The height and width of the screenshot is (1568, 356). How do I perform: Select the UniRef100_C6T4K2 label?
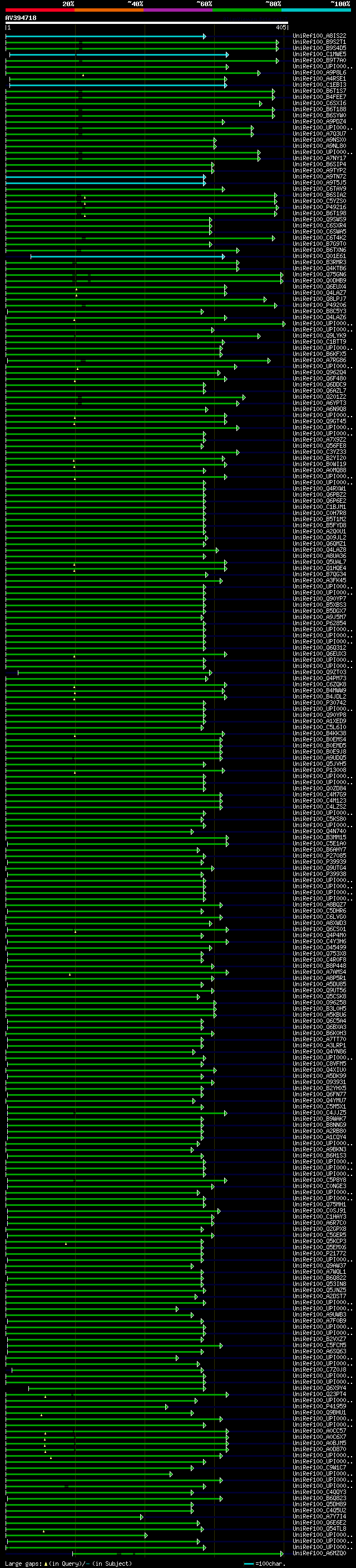(x=319, y=238)
